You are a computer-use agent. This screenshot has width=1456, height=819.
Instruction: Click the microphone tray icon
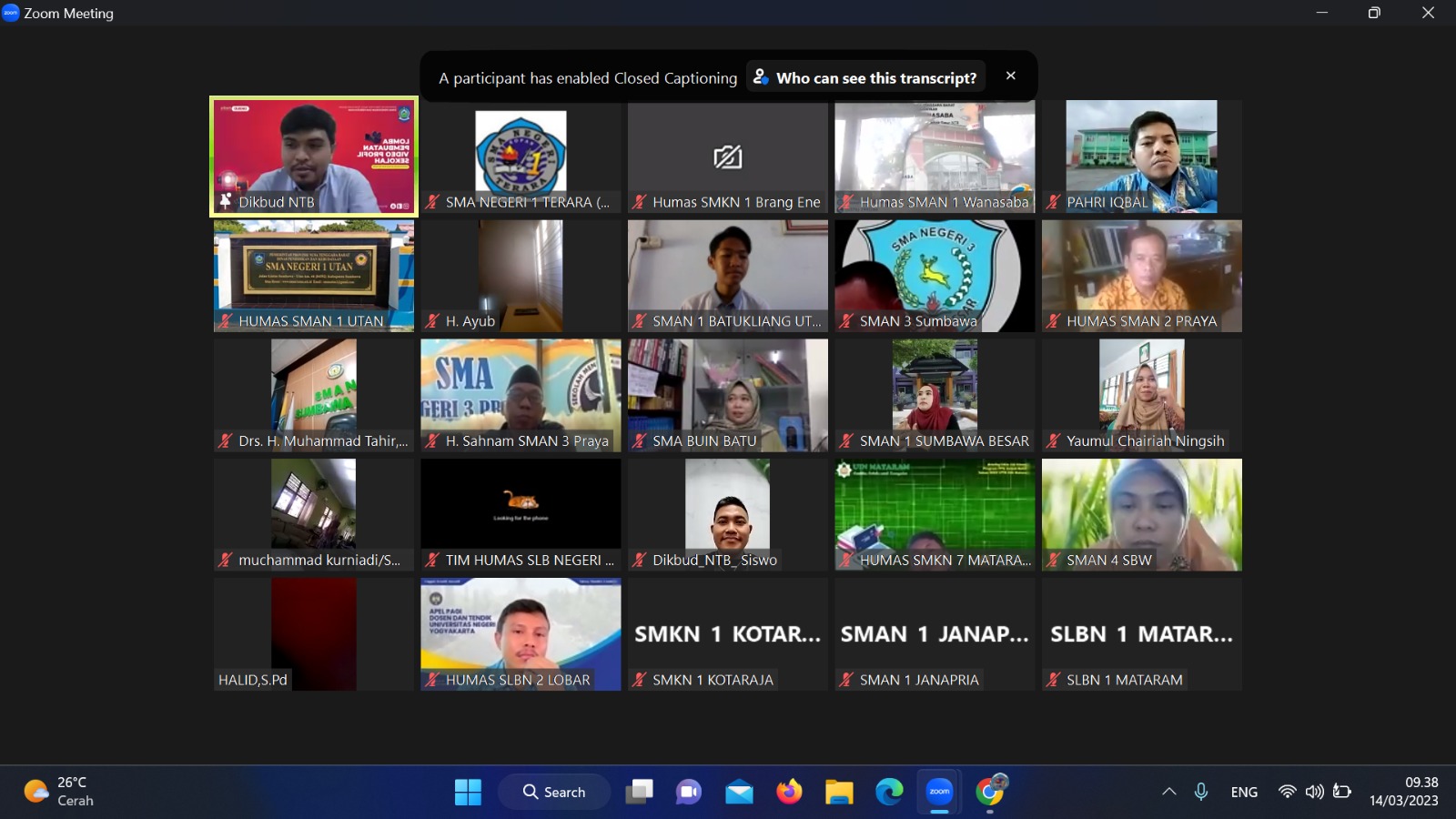click(1201, 792)
